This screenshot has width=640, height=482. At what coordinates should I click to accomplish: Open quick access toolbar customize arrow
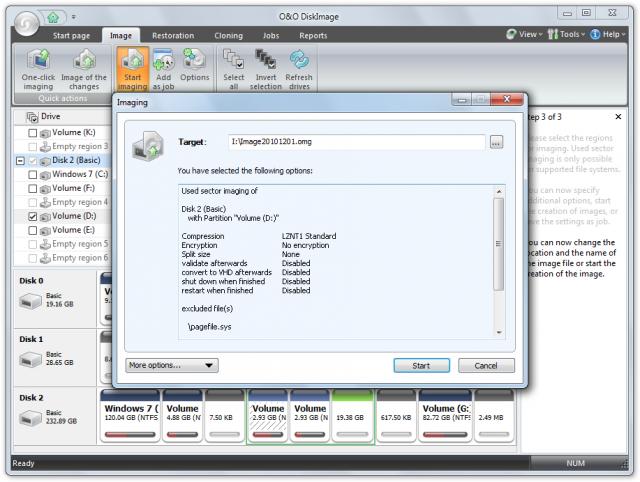click(73, 17)
